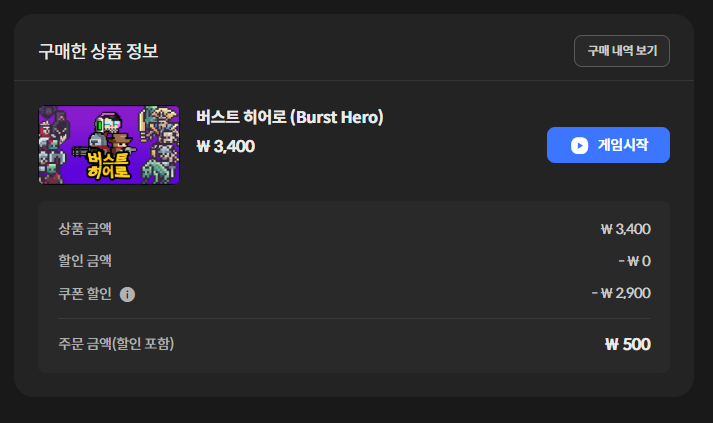Click the 구매한 상품 정보 heading
The height and width of the screenshot is (423, 713).
click(98, 51)
